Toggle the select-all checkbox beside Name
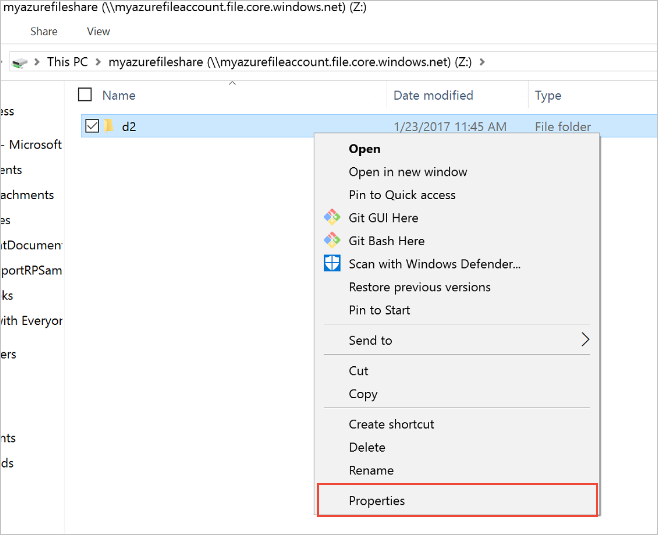The width and height of the screenshot is (658, 535). (85, 95)
